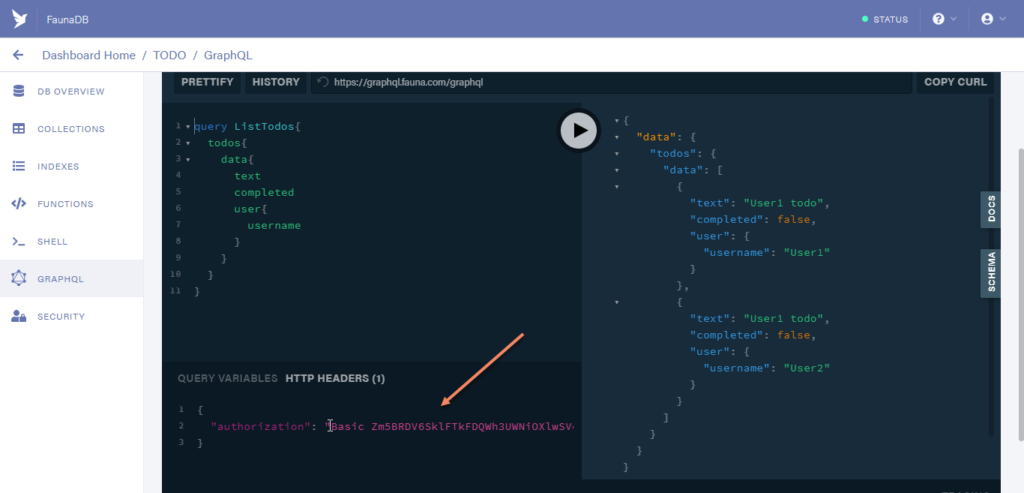Click the DB Overview database icon

tap(19, 91)
